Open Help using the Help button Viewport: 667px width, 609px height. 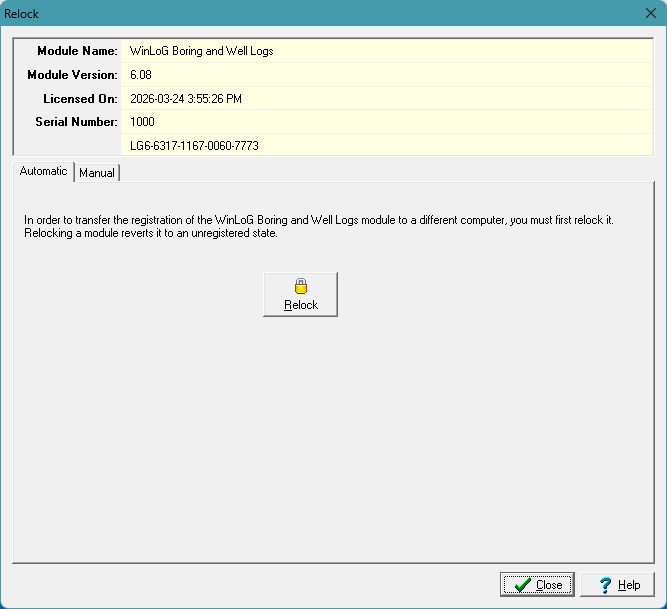pyautogui.click(x=617, y=585)
